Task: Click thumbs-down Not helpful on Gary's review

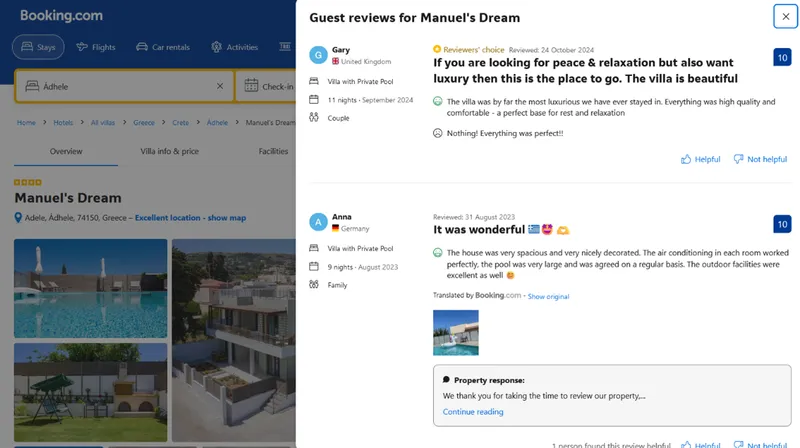Action: [760, 159]
